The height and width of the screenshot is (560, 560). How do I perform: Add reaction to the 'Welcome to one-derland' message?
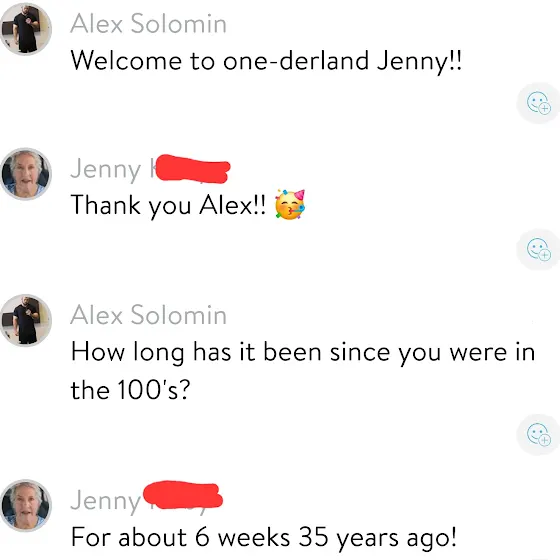coord(538,104)
